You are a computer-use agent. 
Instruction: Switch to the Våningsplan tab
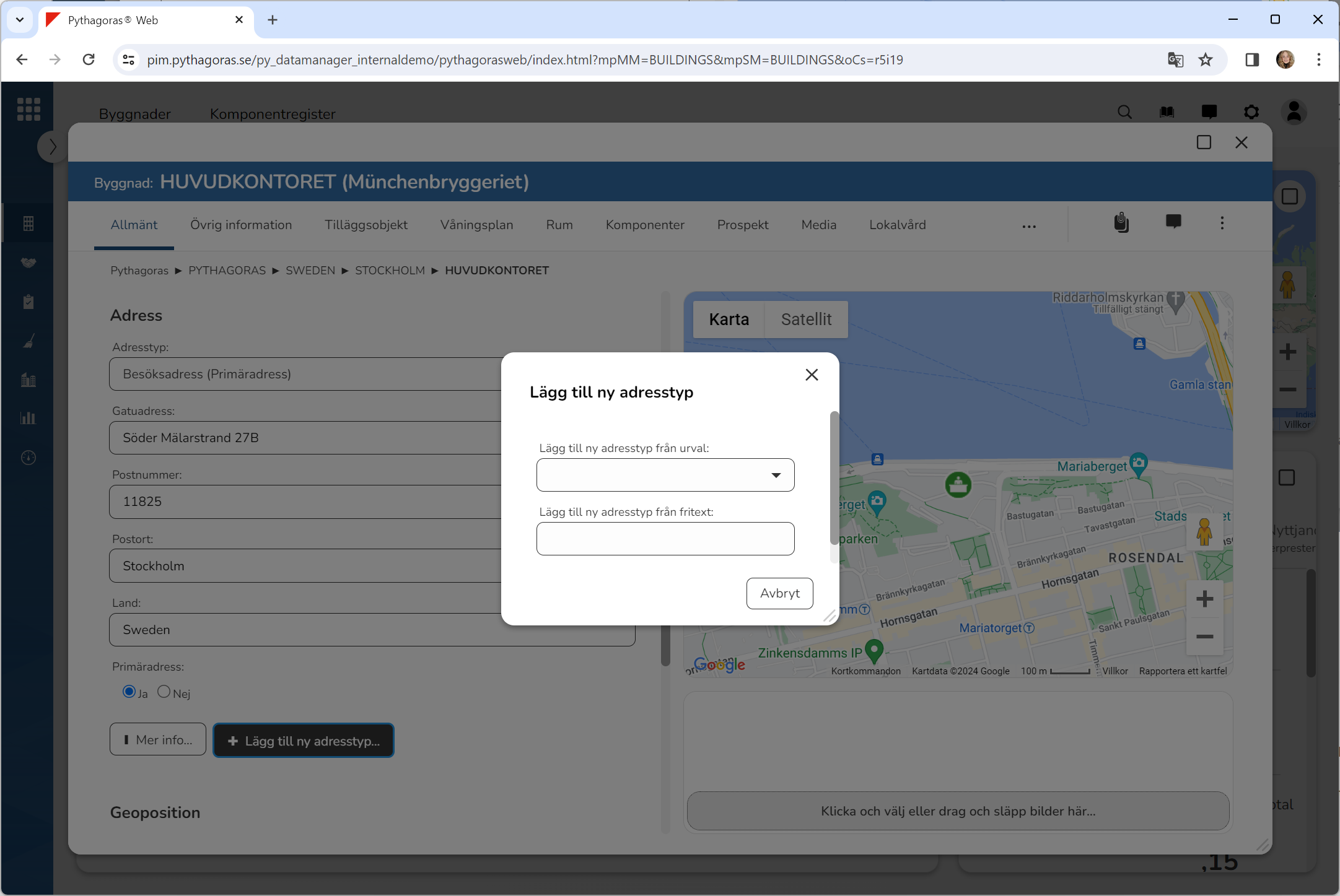pos(476,225)
